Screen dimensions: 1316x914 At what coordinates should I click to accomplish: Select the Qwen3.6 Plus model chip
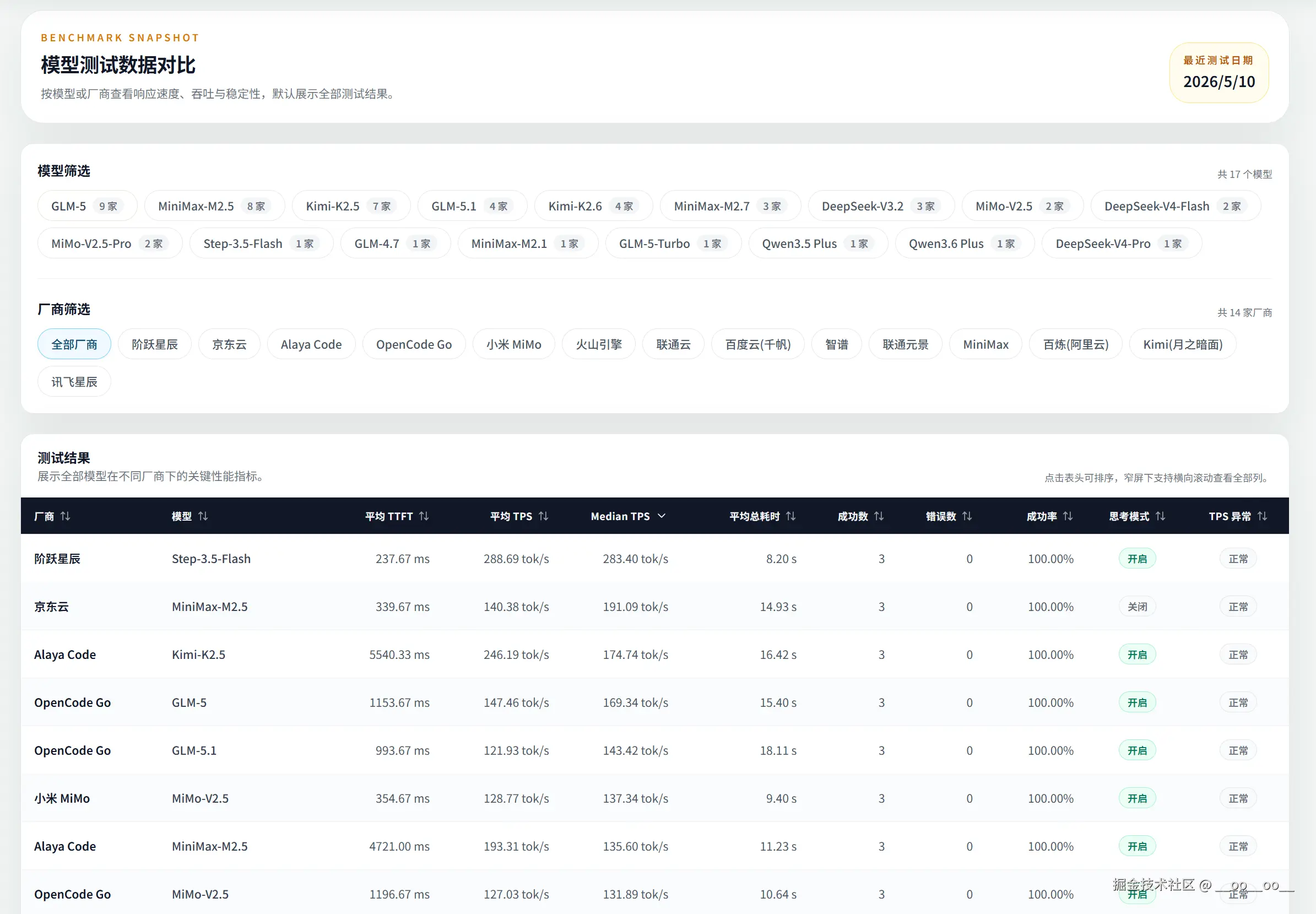965,244
